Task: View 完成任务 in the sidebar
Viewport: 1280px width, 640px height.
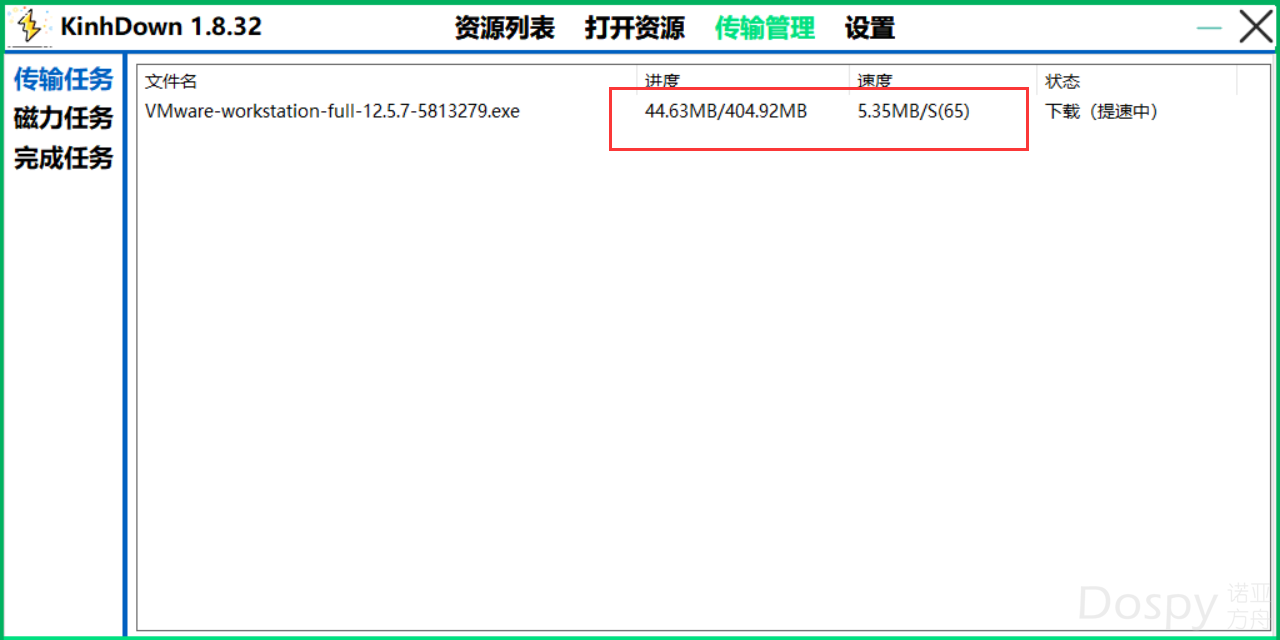Action: pos(63,158)
